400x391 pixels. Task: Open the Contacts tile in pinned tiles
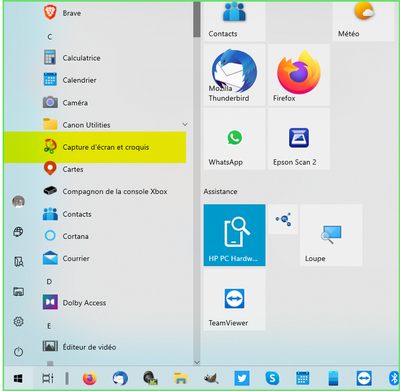point(234,21)
